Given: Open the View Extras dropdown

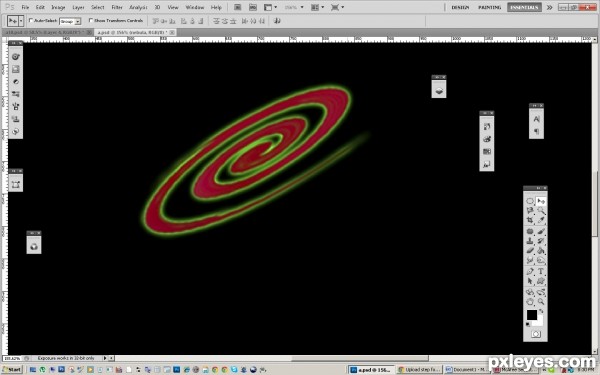Looking at the screenshot, I should point(270,7).
